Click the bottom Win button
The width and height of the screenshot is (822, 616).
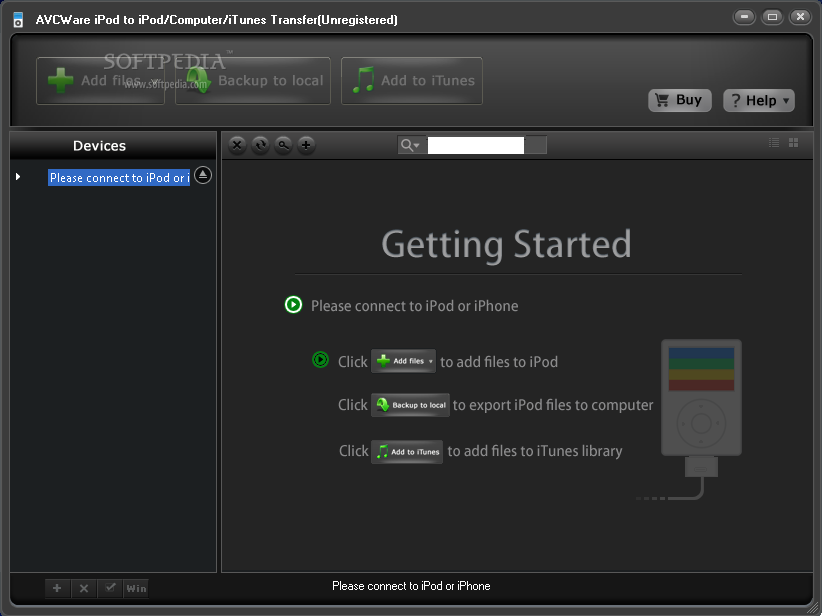coord(136,588)
